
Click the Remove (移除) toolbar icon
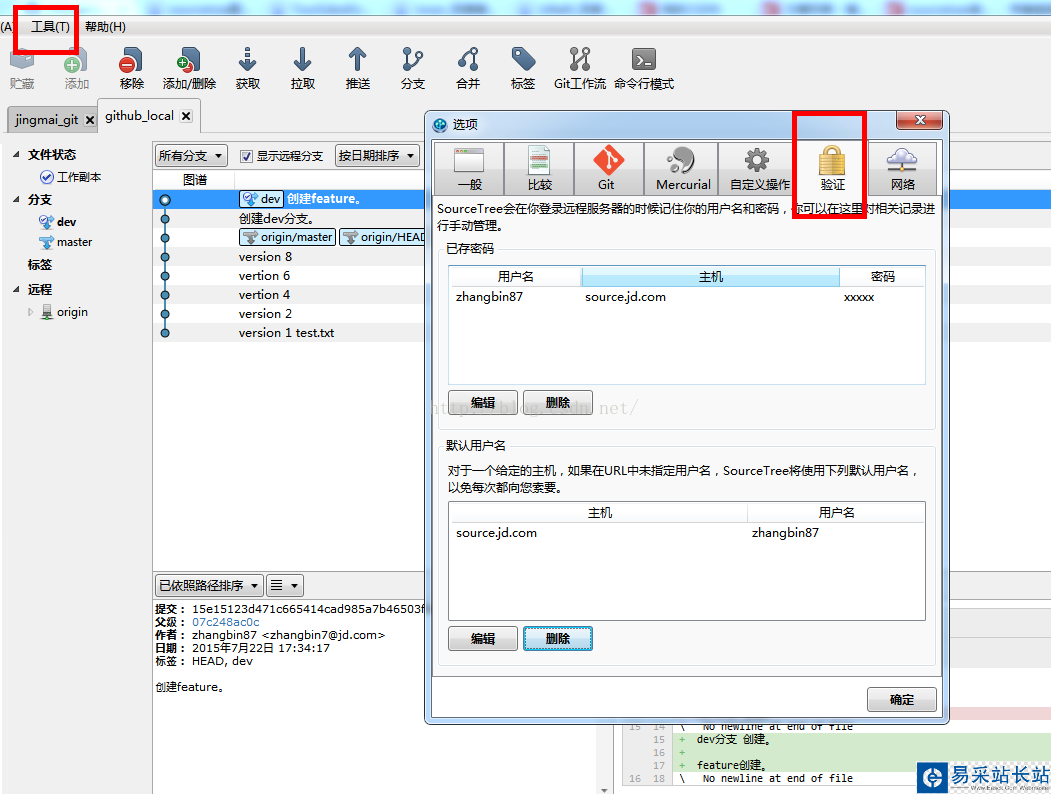[131, 68]
